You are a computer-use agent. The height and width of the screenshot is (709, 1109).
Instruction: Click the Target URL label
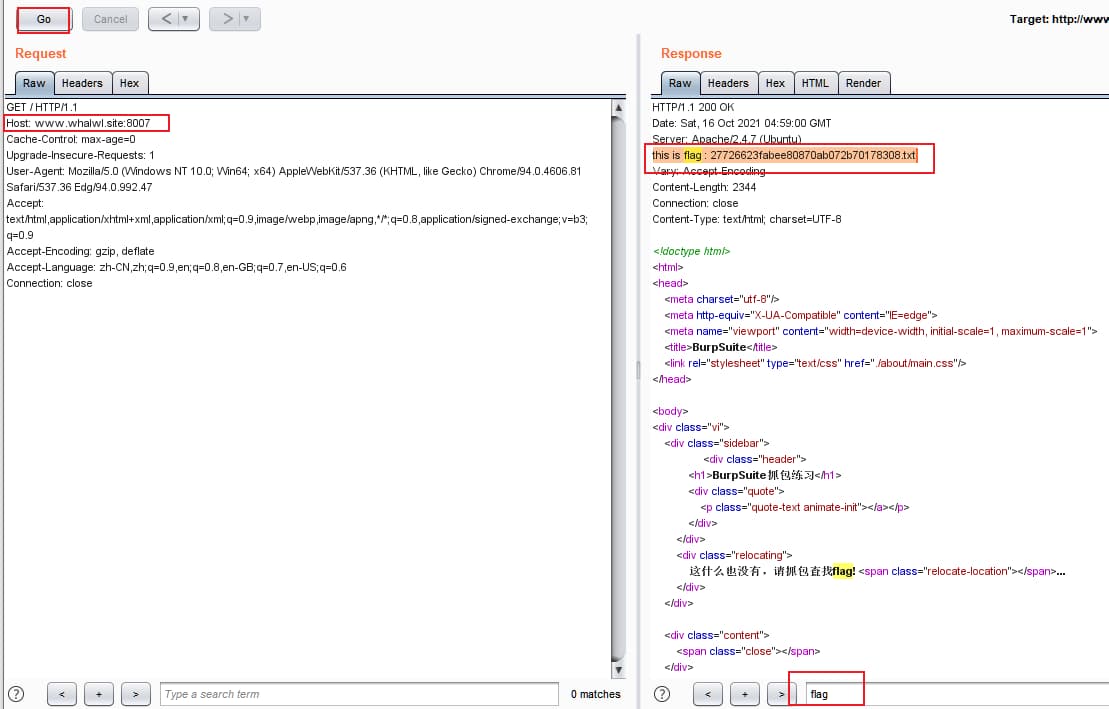(1059, 19)
